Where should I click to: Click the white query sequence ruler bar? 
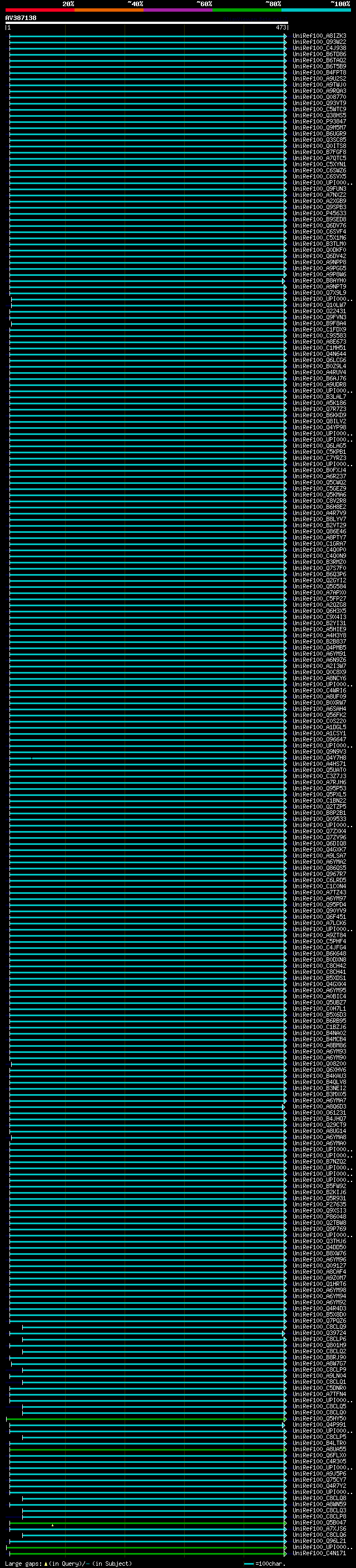click(x=147, y=23)
